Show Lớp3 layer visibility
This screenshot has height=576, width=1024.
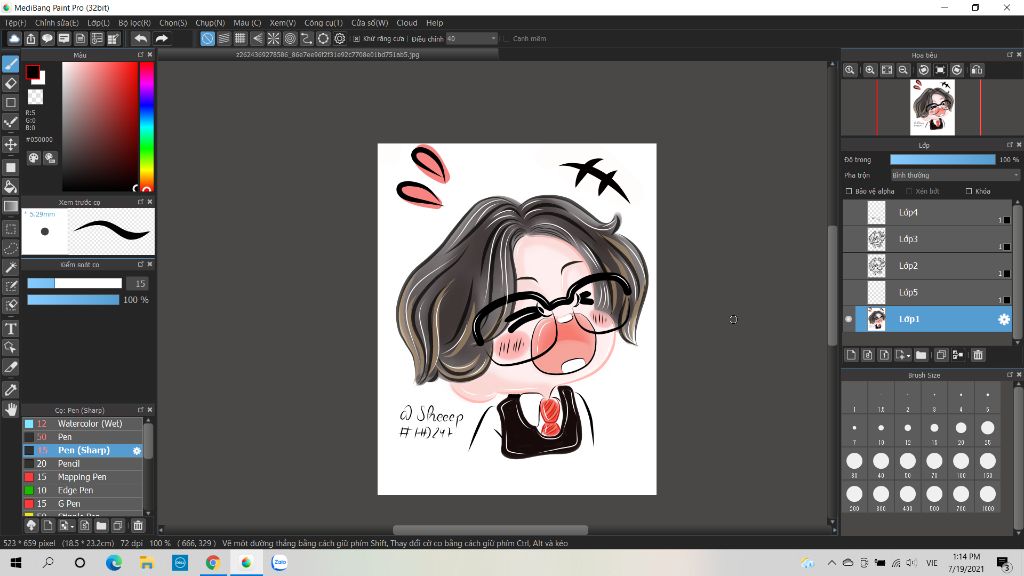coord(849,239)
